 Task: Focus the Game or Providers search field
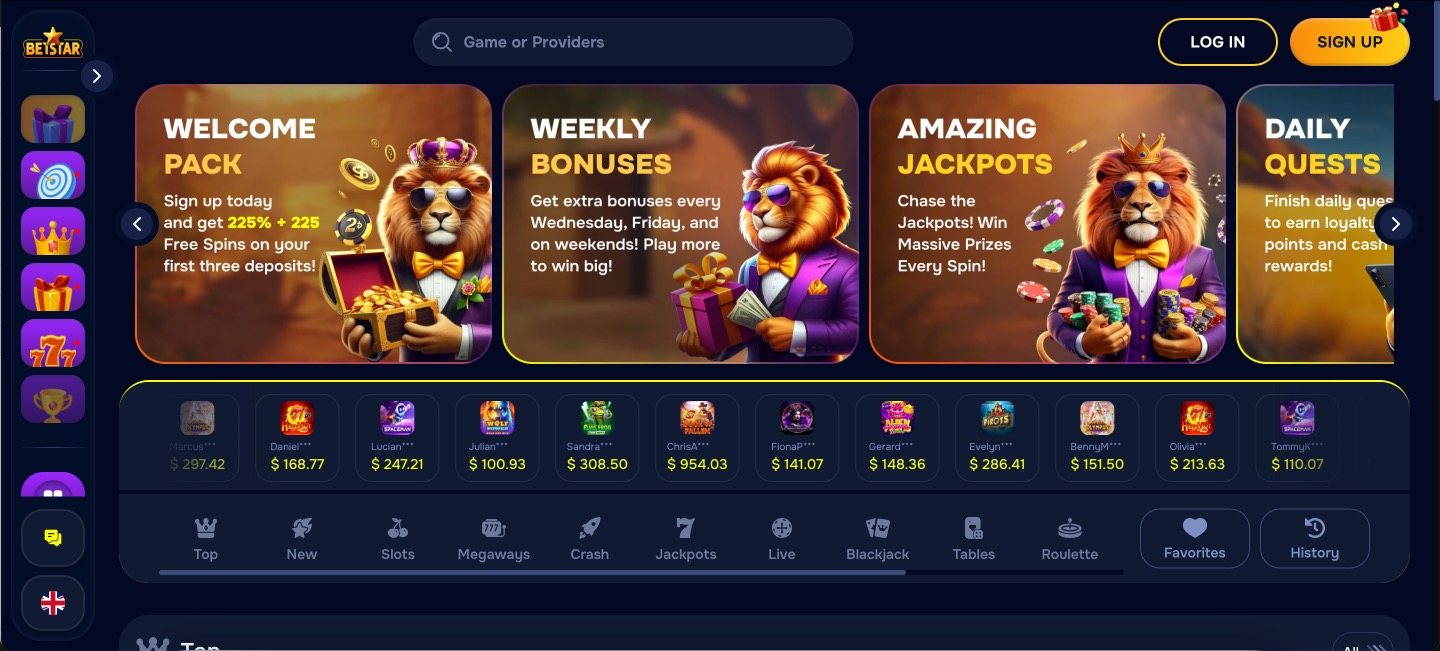[x=633, y=42]
